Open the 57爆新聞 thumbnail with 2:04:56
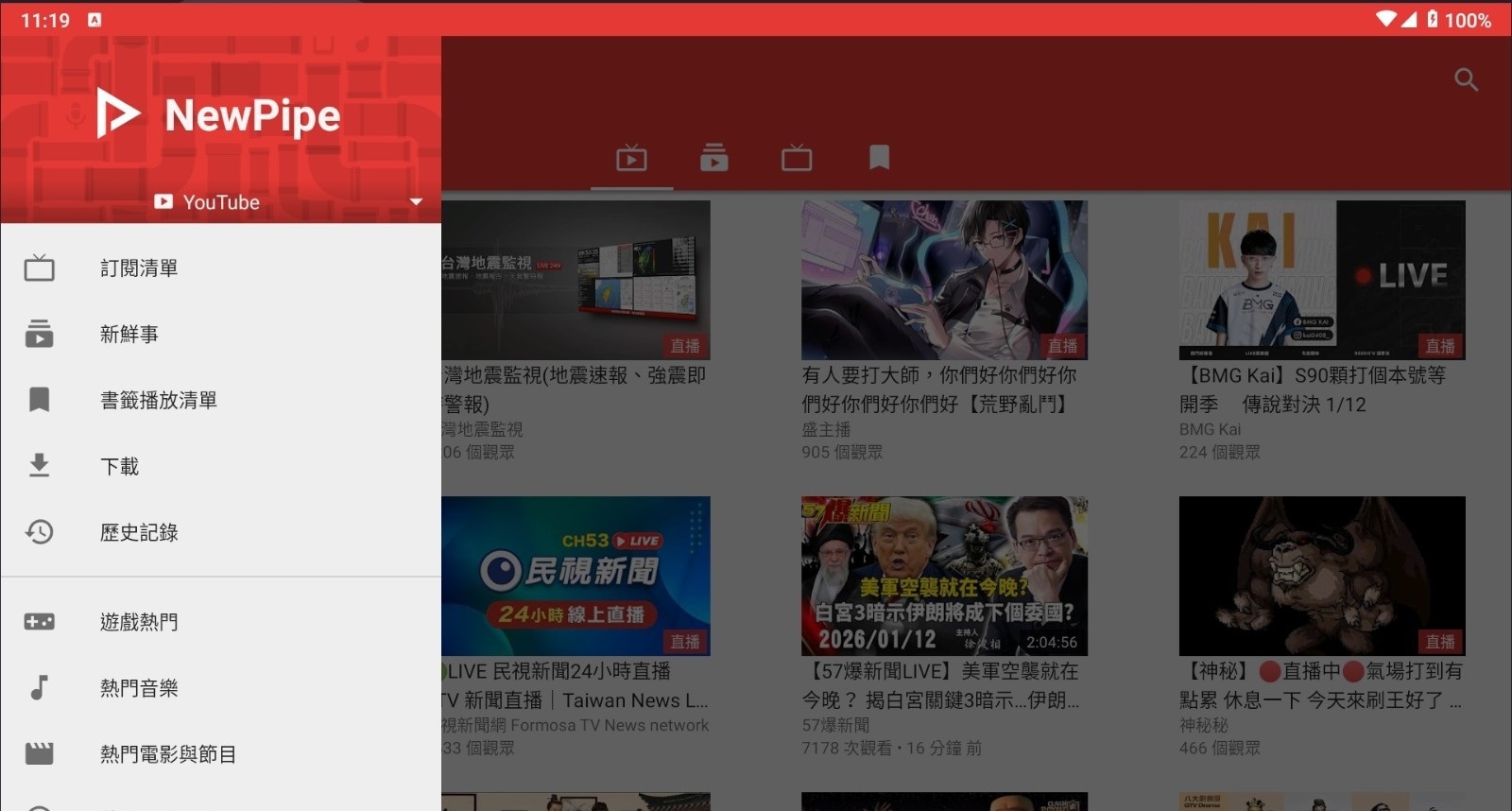Viewport: 1512px width, 811px height. point(944,576)
